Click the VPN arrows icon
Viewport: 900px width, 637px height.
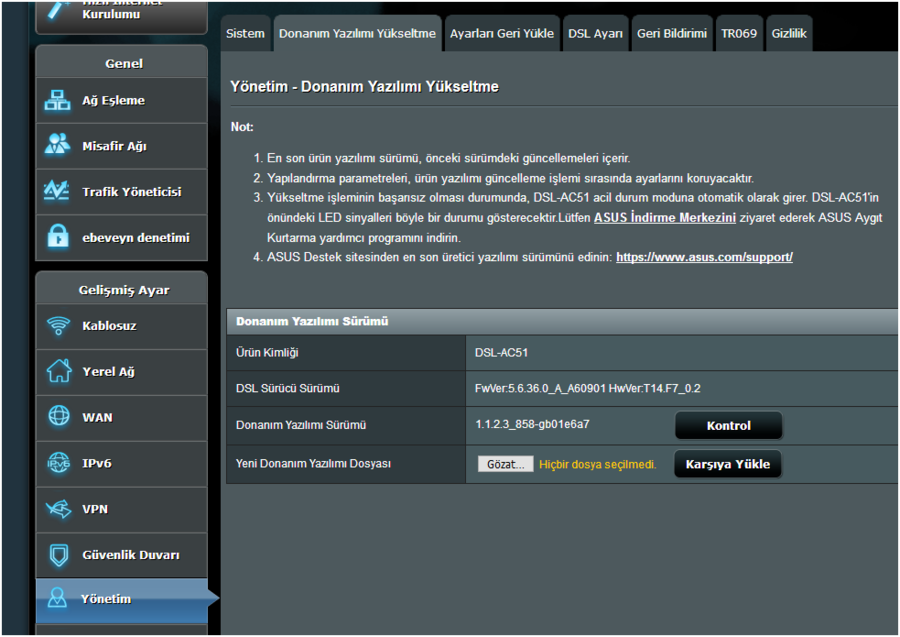59,508
